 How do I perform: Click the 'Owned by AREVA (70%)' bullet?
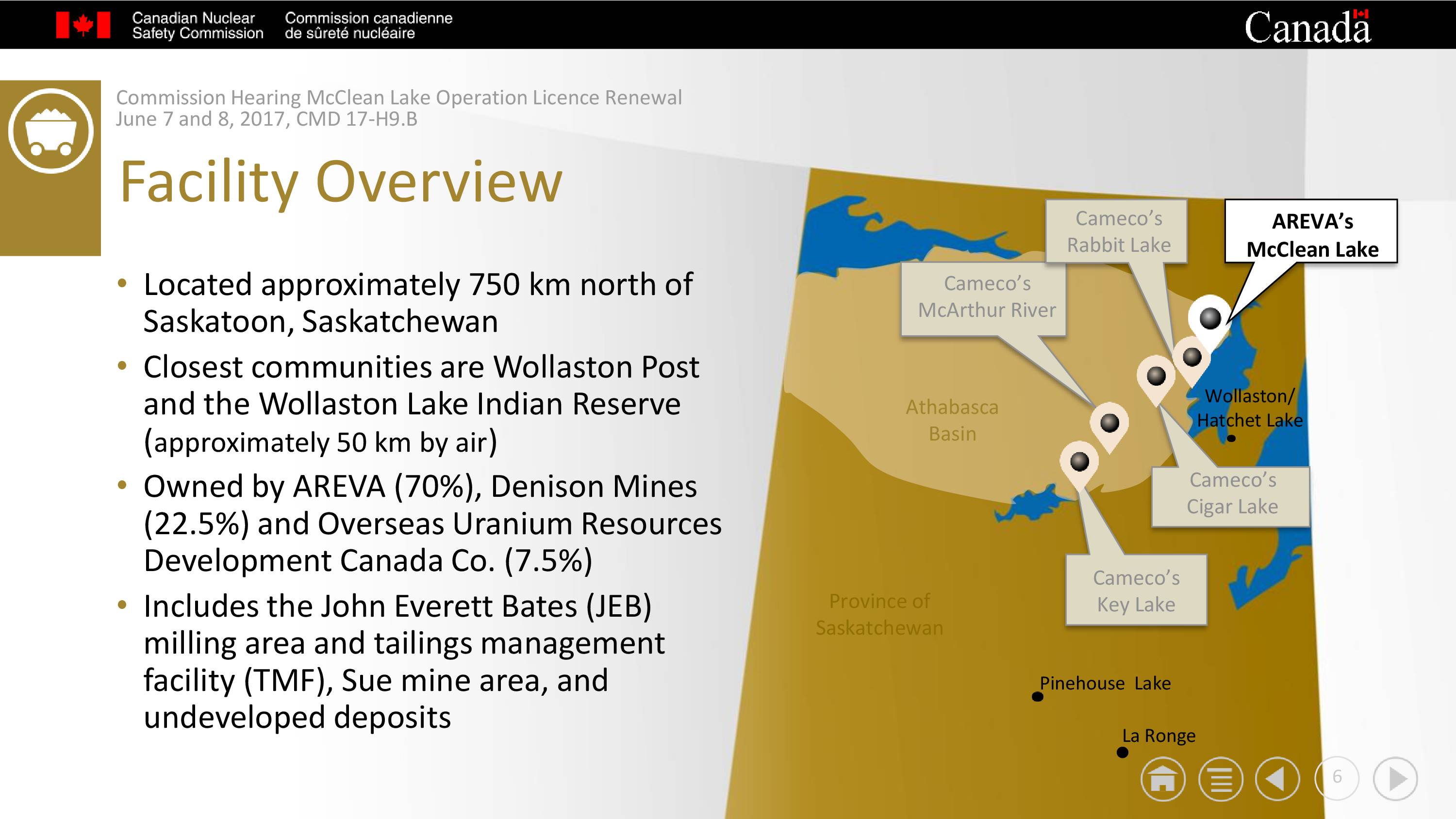click(432, 524)
